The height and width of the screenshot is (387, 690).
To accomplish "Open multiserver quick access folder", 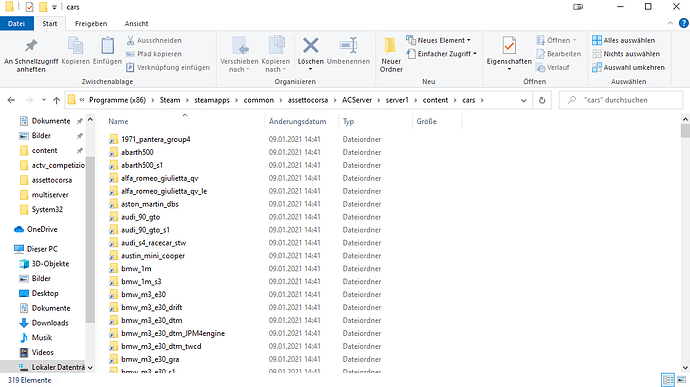I will pos(50,195).
